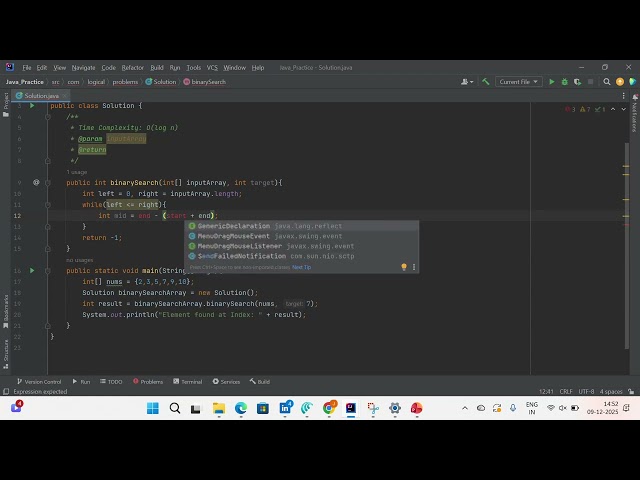
Task: Click the errors count indicator
Action: coord(570,109)
